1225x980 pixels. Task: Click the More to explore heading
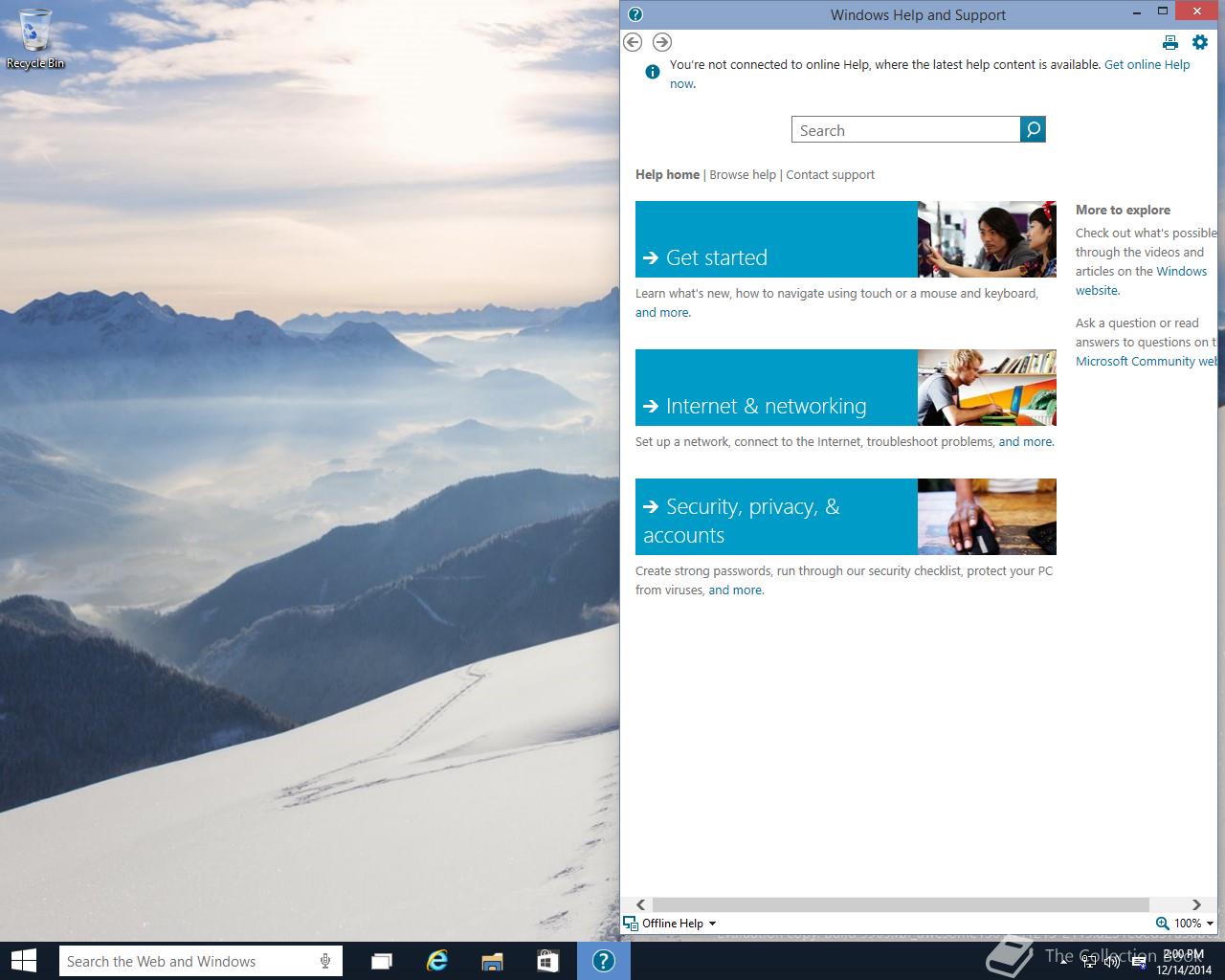tap(1123, 210)
